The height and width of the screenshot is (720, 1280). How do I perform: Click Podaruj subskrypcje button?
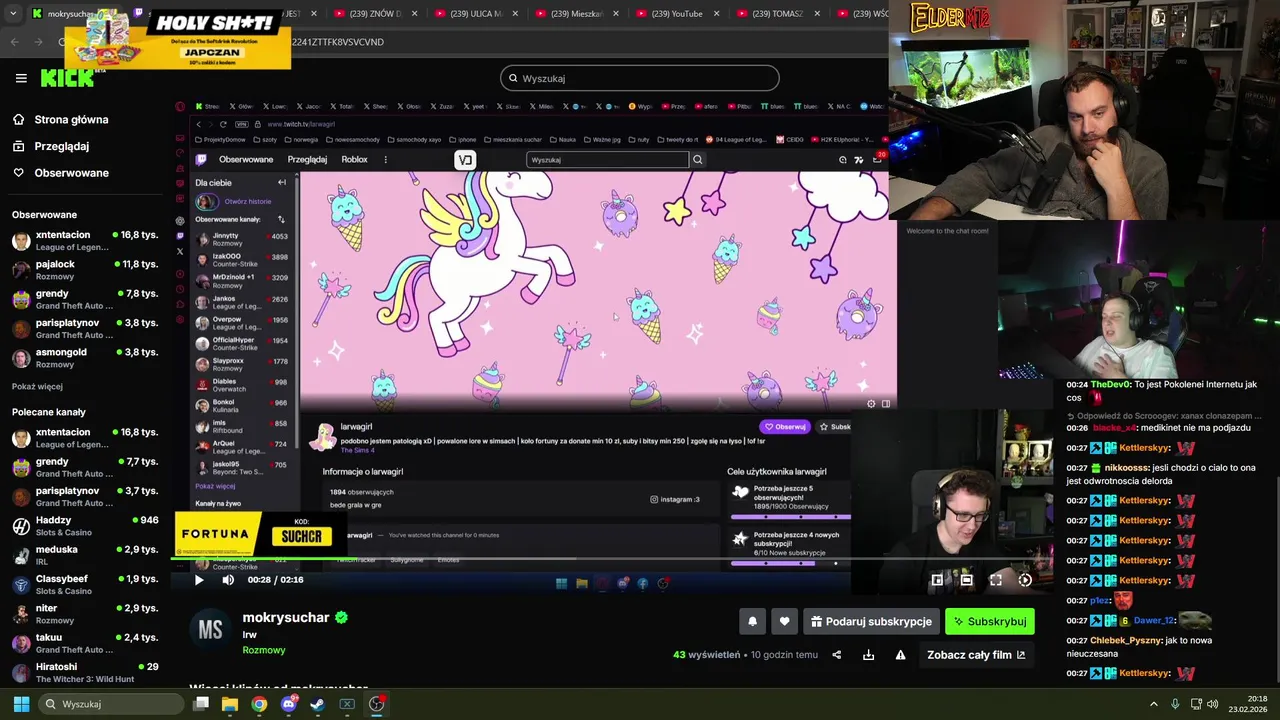point(871,621)
